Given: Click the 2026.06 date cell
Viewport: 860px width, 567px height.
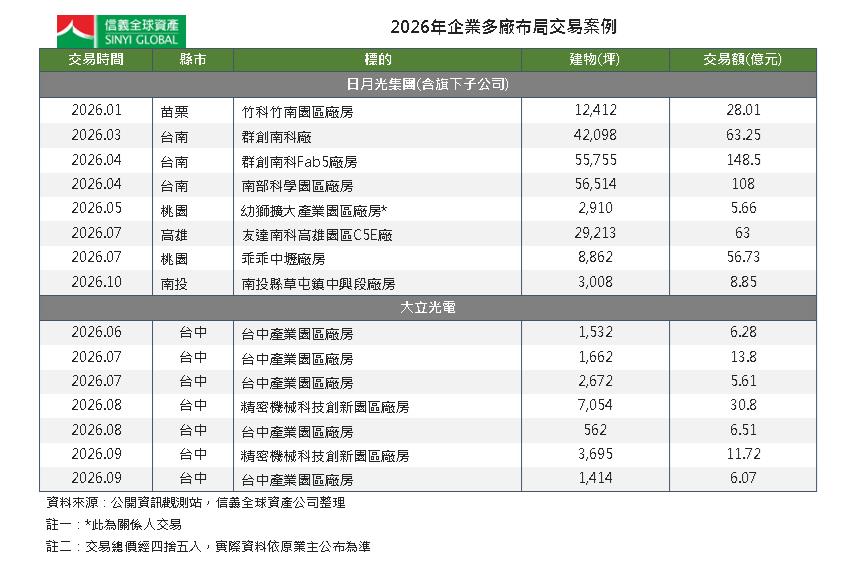Looking at the screenshot, I should 97,332.
